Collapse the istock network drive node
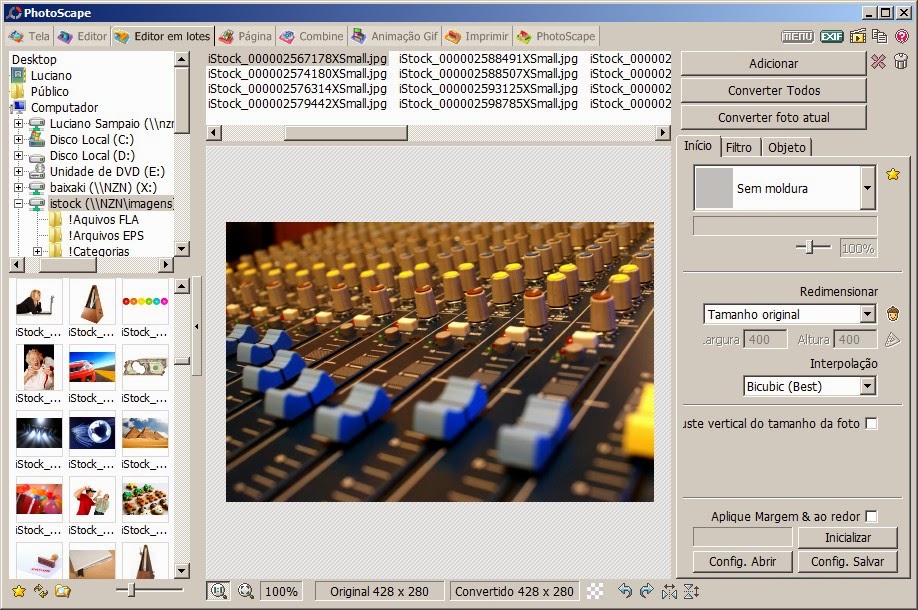 click(x=18, y=203)
